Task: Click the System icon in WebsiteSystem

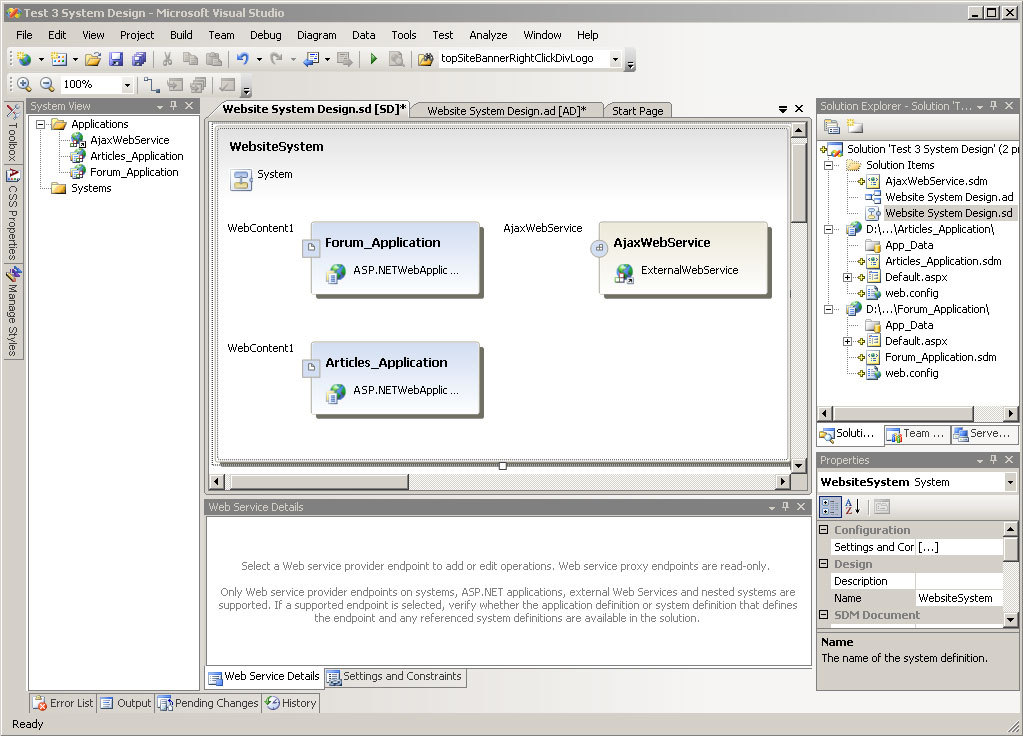Action: point(241,180)
